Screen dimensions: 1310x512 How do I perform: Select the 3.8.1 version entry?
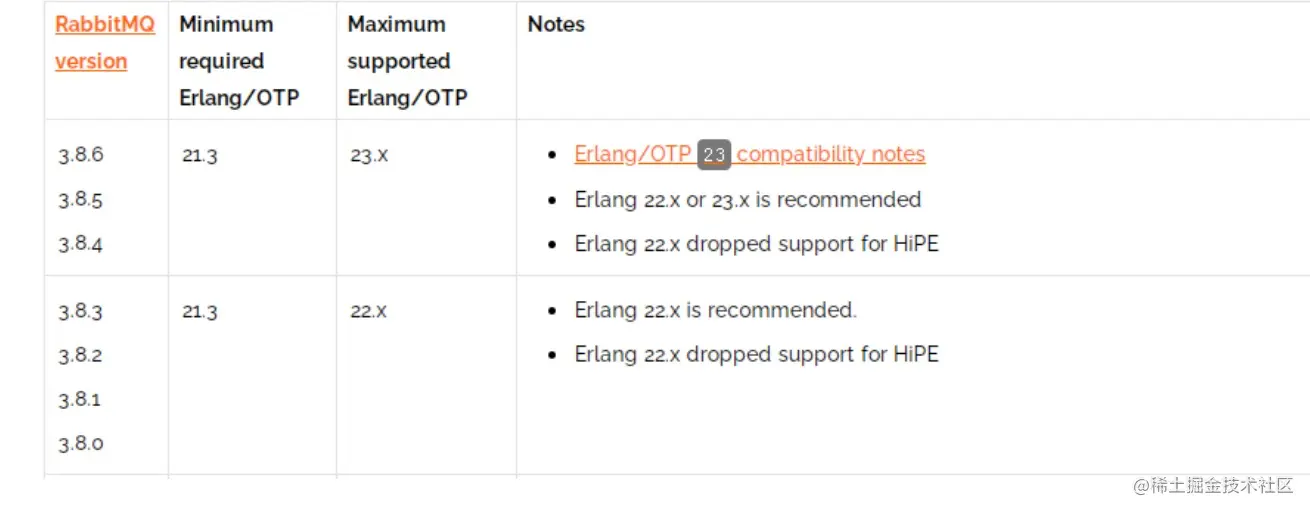pyautogui.click(x=80, y=399)
